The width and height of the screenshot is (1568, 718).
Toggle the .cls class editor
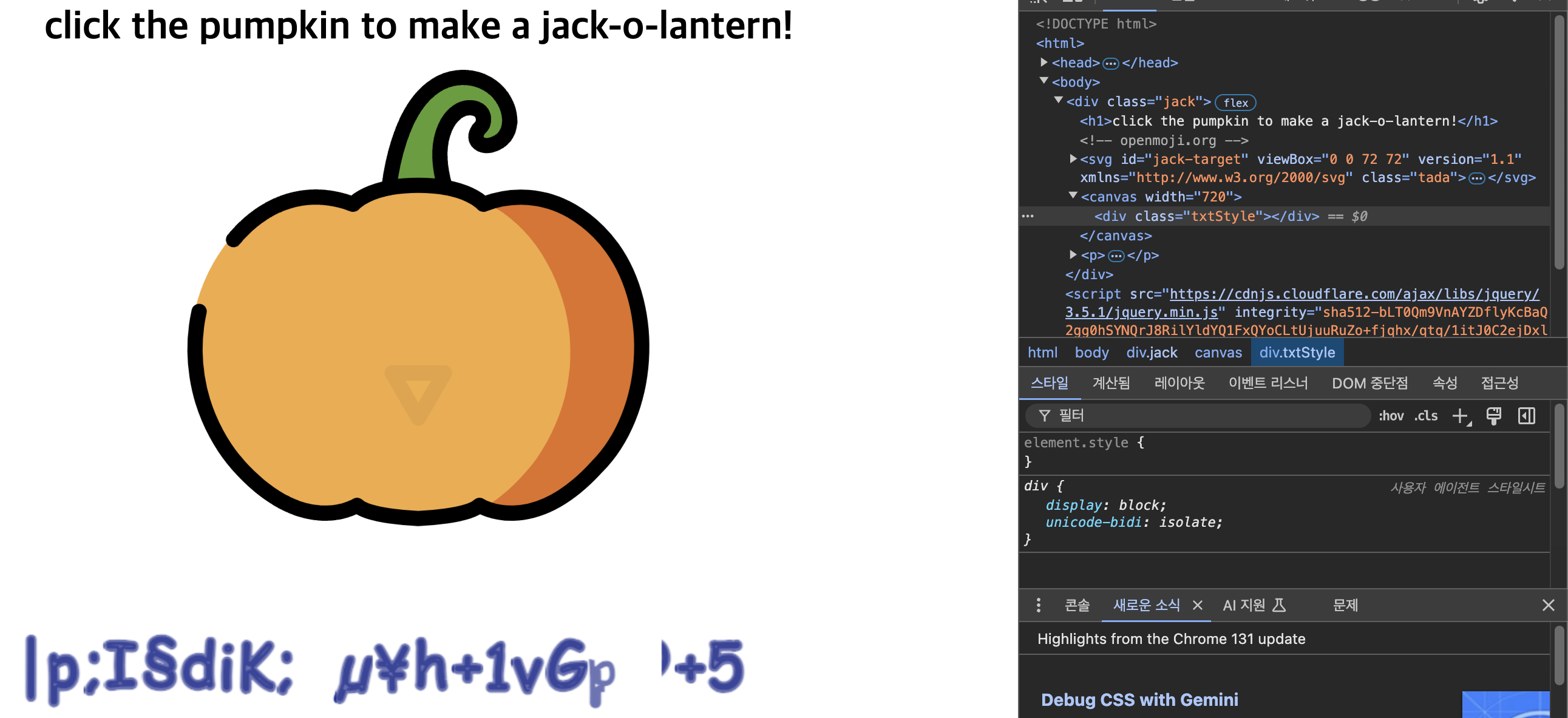pyautogui.click(x=1425, y=416)
